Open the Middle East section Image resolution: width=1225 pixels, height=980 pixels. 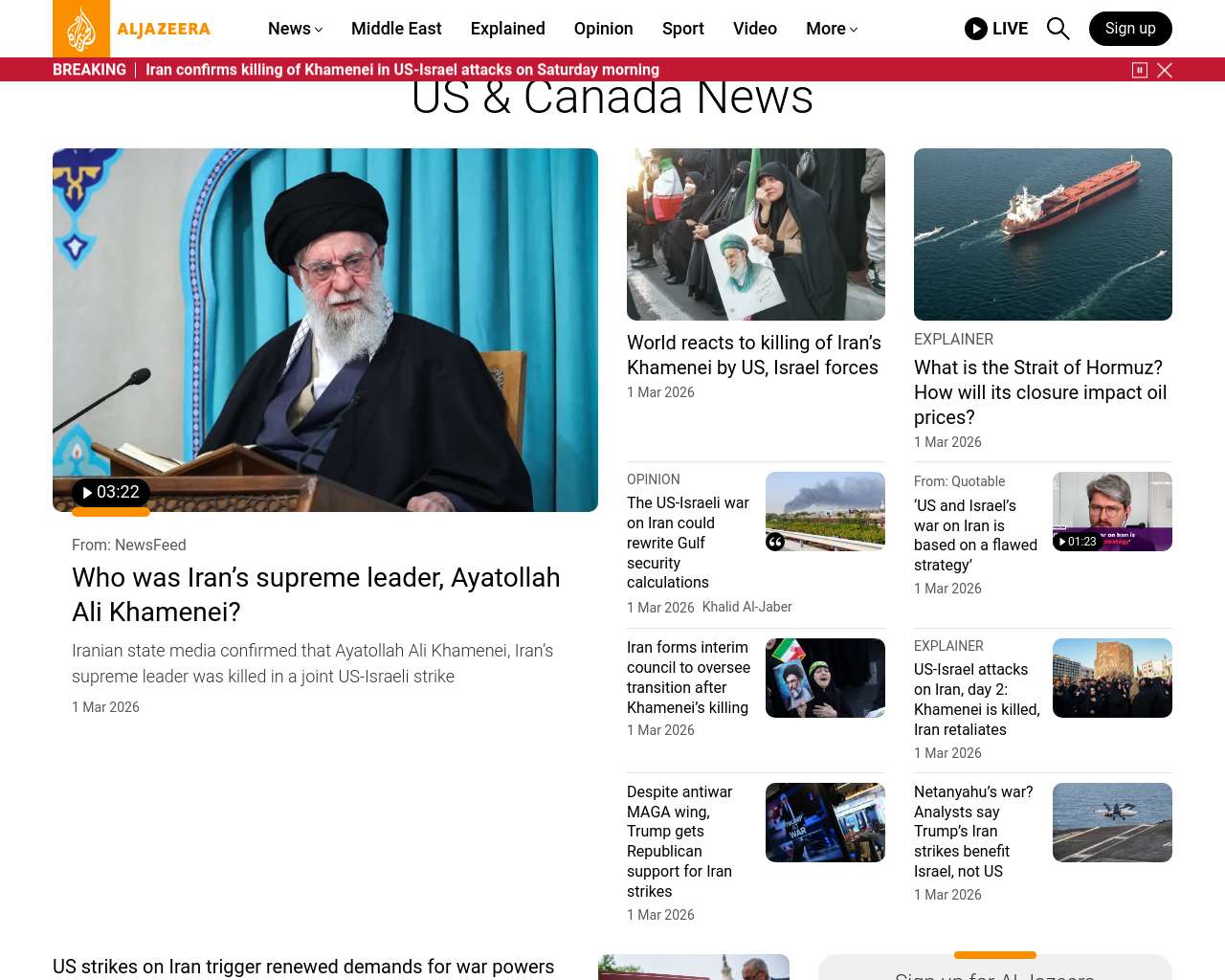[x=396, y=29]
